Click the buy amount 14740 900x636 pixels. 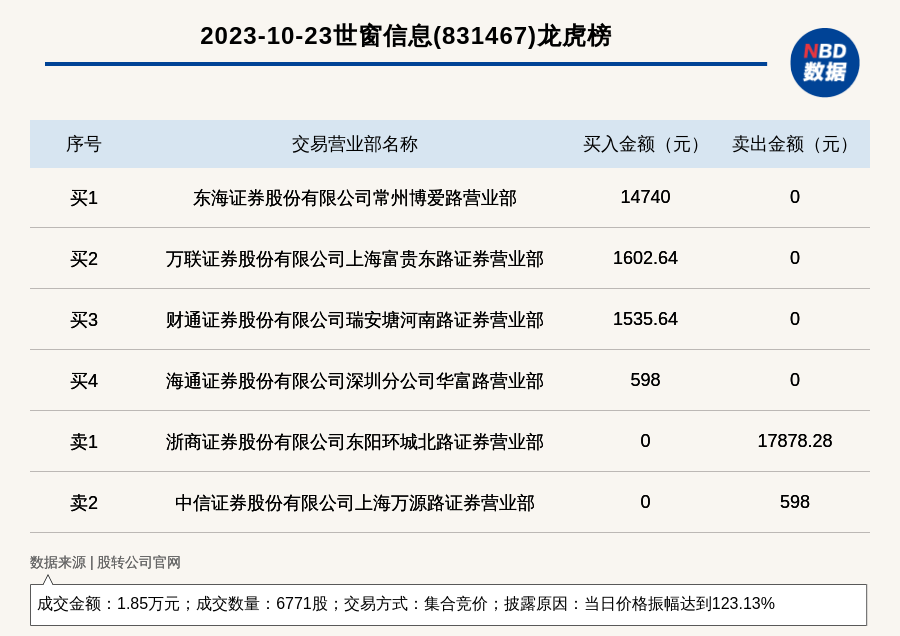(645, 197)
